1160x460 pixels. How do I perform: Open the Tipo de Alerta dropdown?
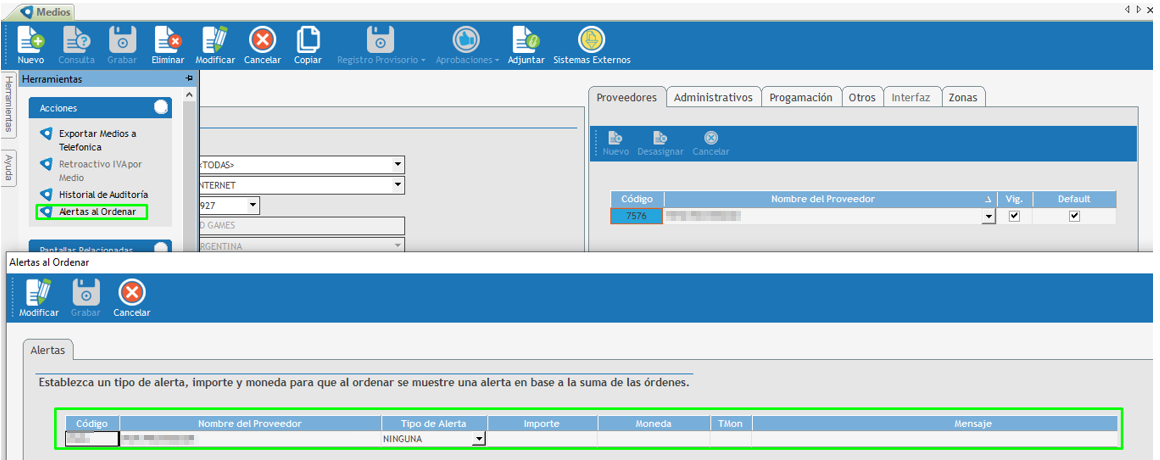click(479, 439)
